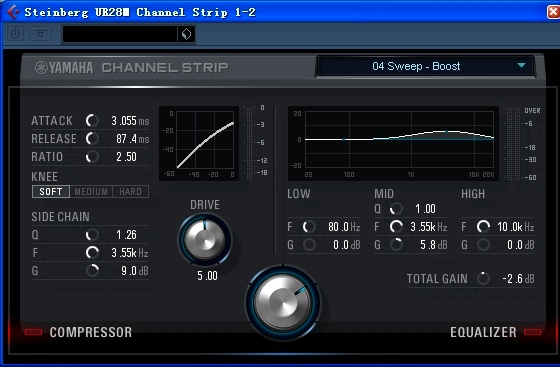
Task: Click the HIGH G gain knob
Action: [483, 245]
